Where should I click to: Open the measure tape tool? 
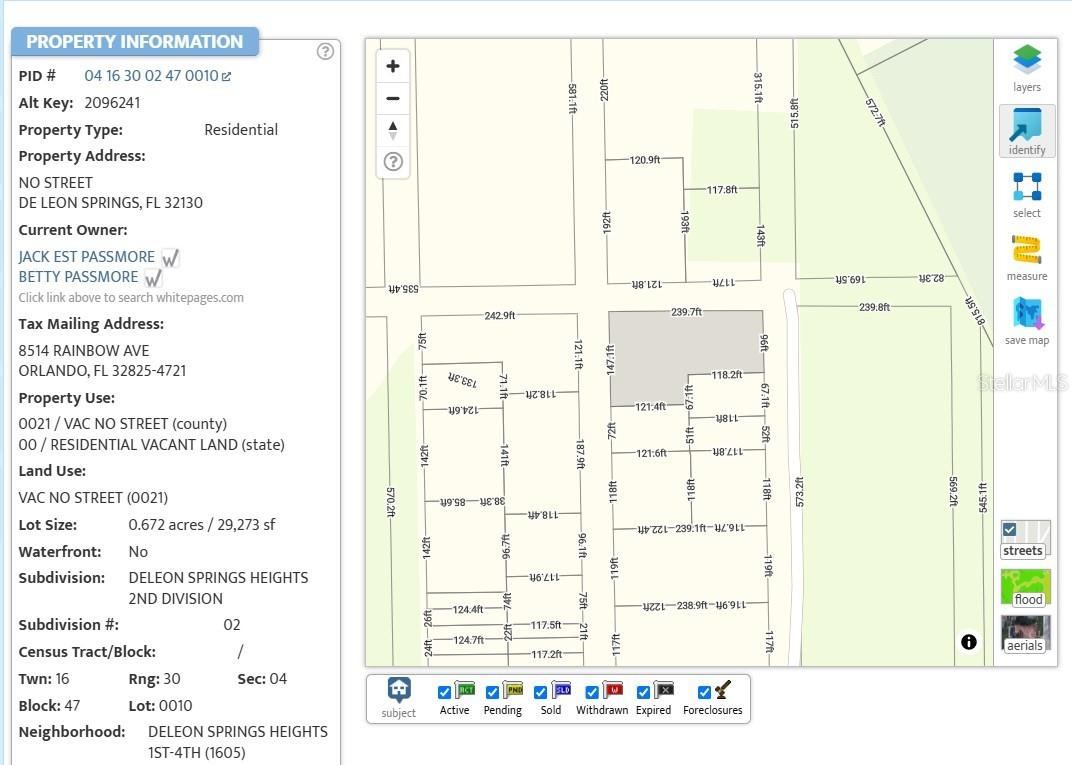(1026, 258)
